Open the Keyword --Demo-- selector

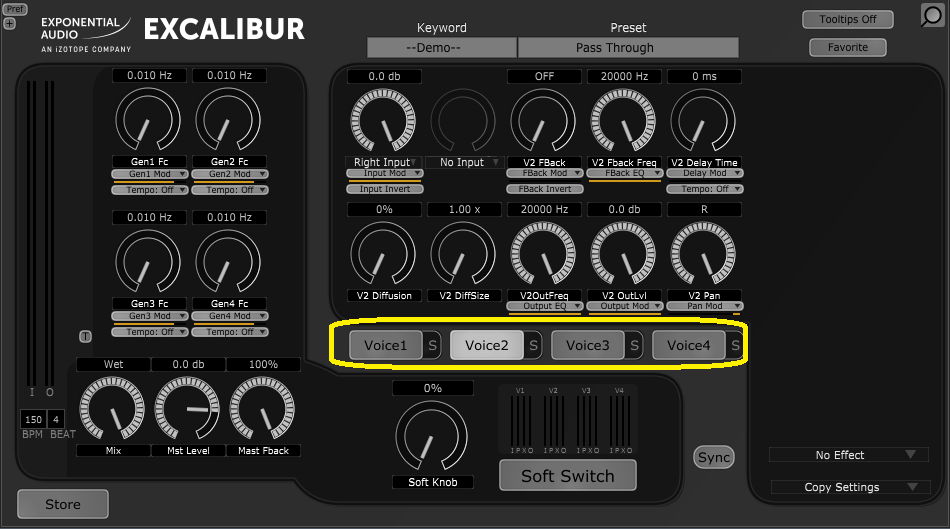pyautogui.click(x=442, y=48)
